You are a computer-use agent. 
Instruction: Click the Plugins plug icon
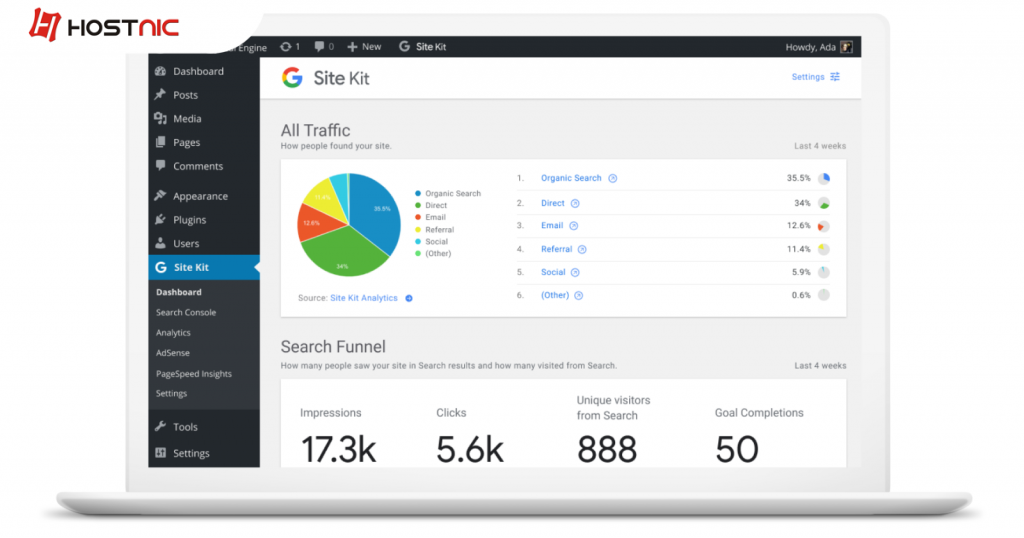pyautogui.click(x=161, y=219)
